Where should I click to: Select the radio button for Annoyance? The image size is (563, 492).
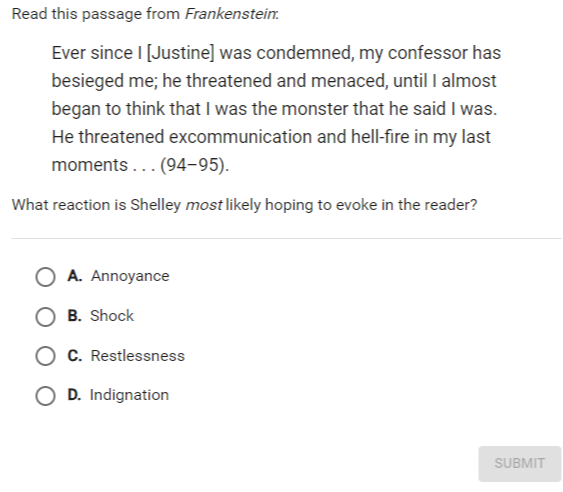click(x=45, y=277)
